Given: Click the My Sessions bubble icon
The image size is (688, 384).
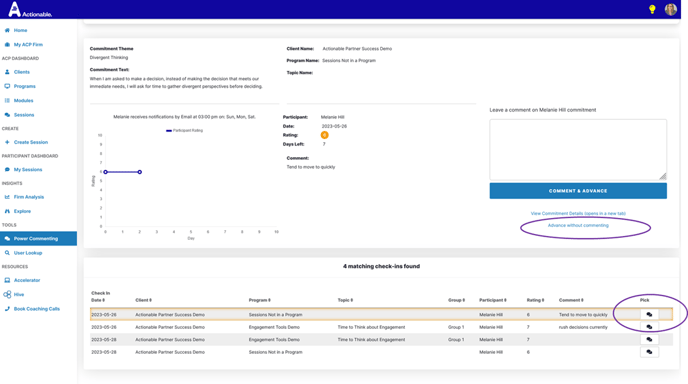Looking at the screenshot, I should (x=7, y=169).
